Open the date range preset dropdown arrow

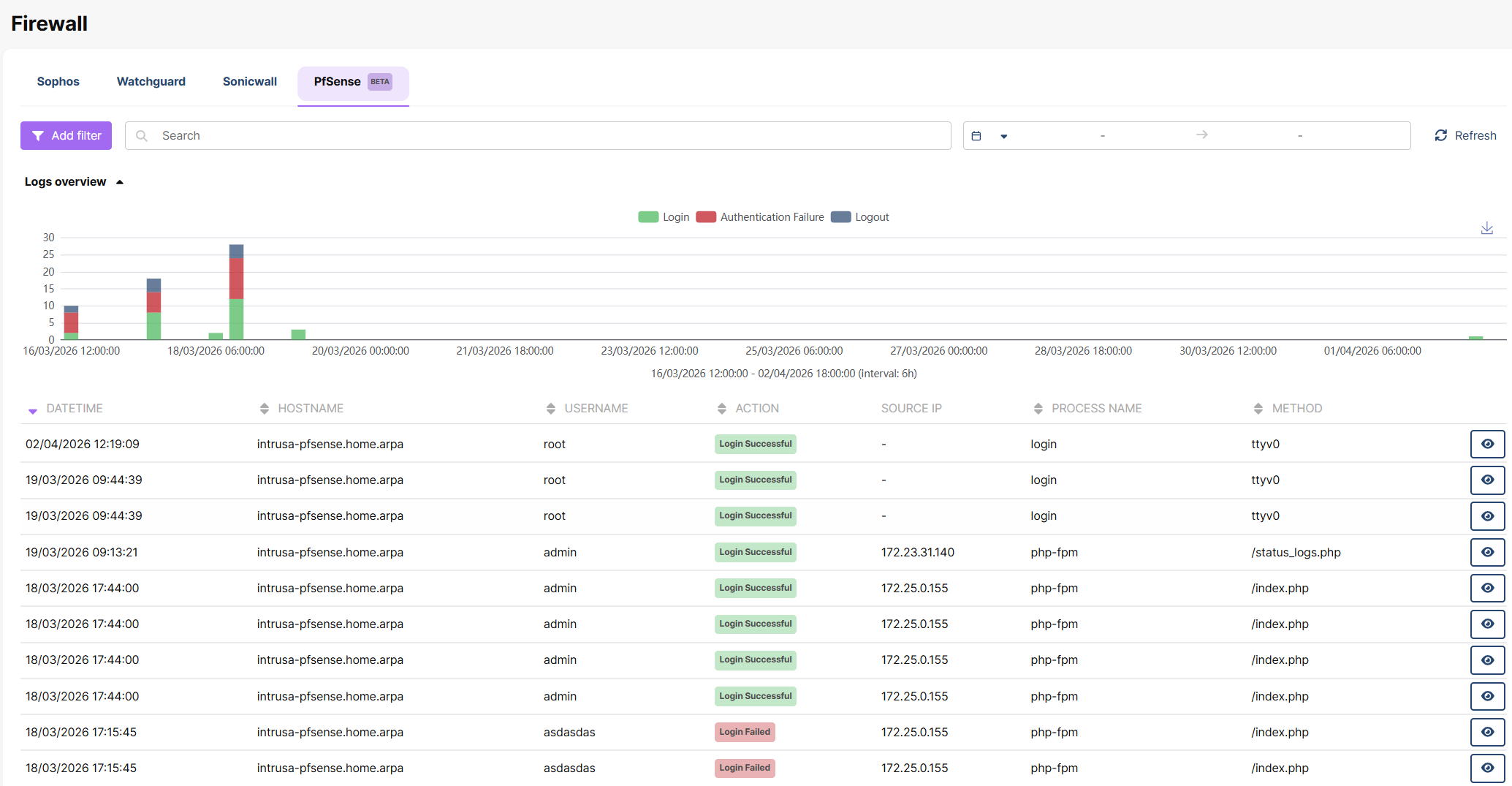coord(1003,136)
